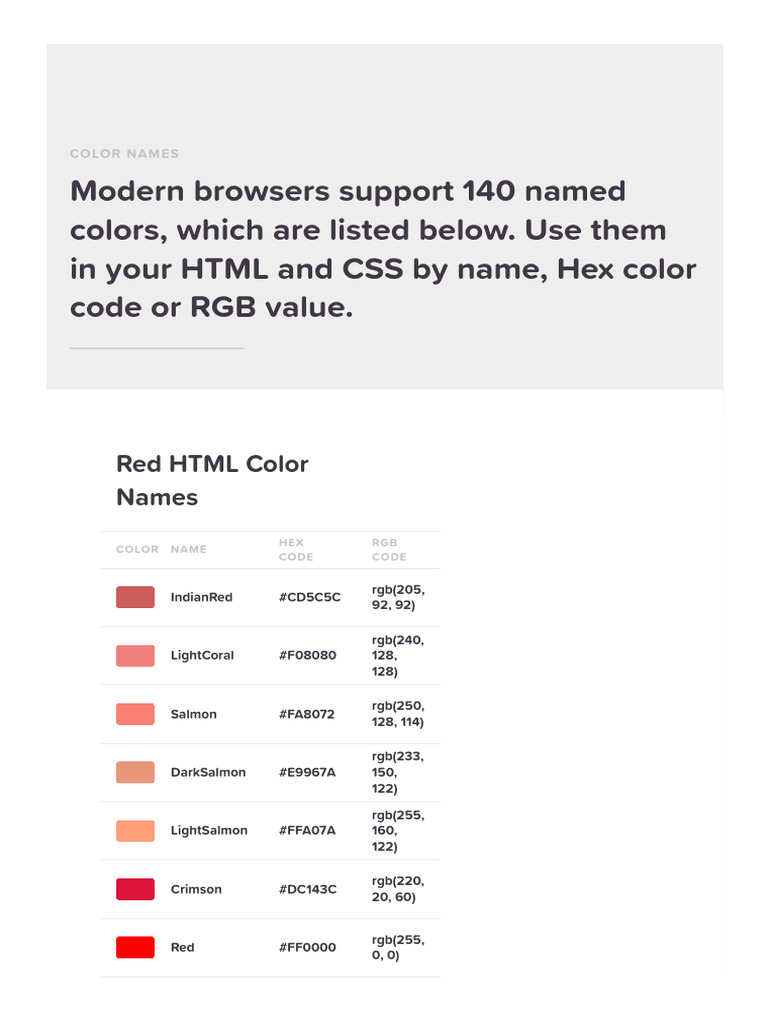The height and width of the screenshot is (1024, 768).
Task: Click the LightSalmon color swatch
Action: (x=135, y=830)
